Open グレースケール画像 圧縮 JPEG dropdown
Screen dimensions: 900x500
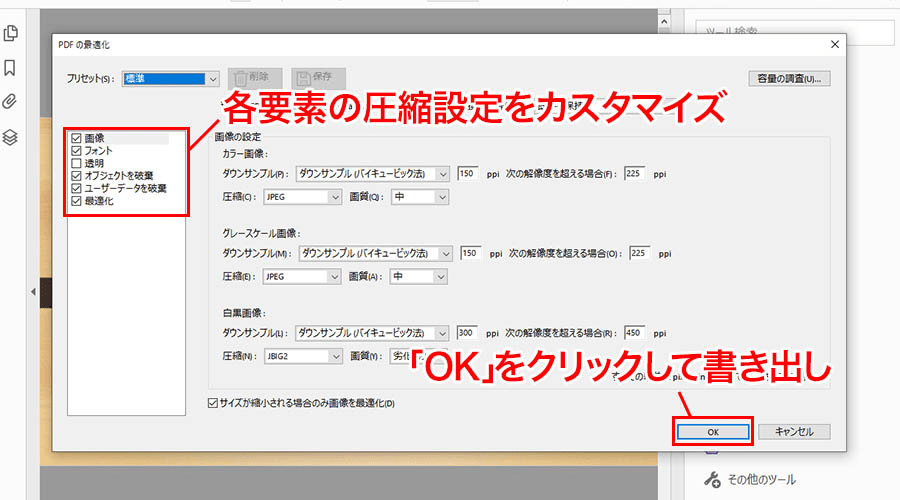coord(302,277)
